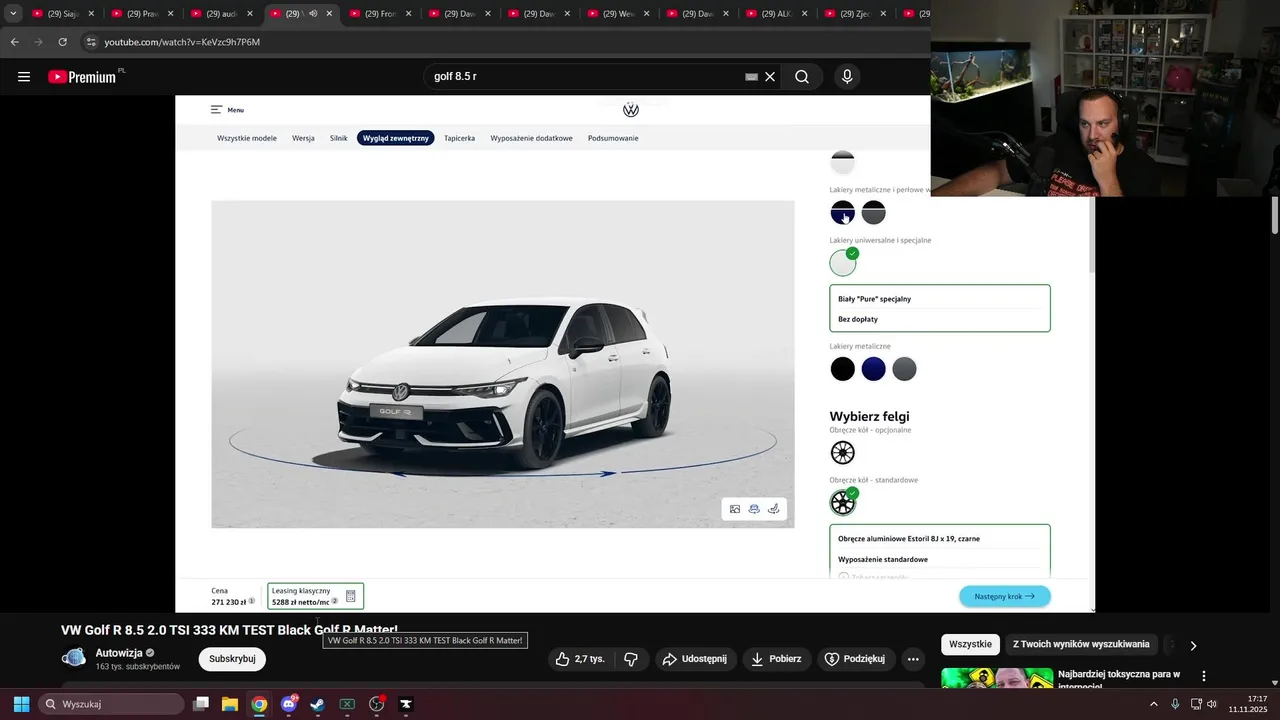Screen dimensions: 1280x720
Task: Open Task View from taskbar
Action: tap(201, 704)
